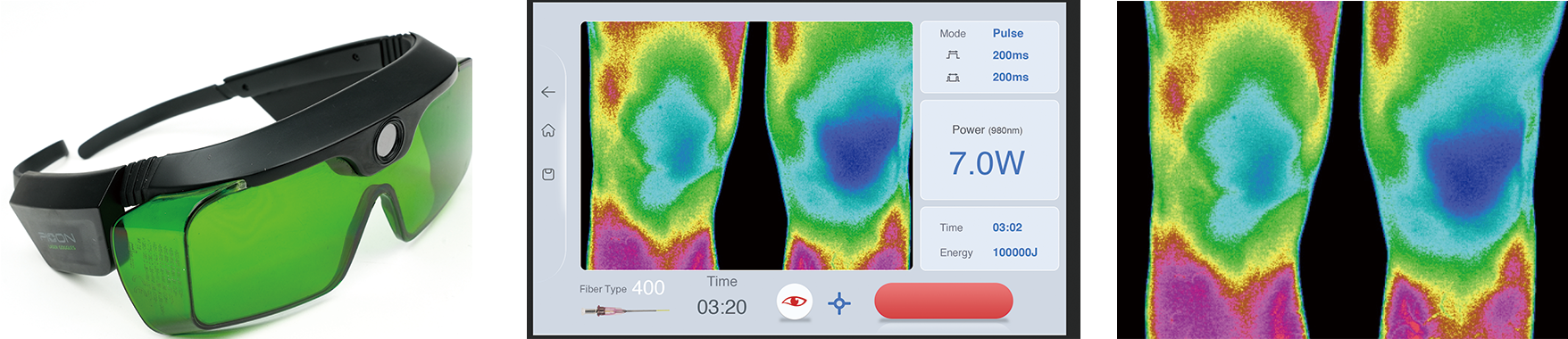Click the Energy label

tap(956, 252)
